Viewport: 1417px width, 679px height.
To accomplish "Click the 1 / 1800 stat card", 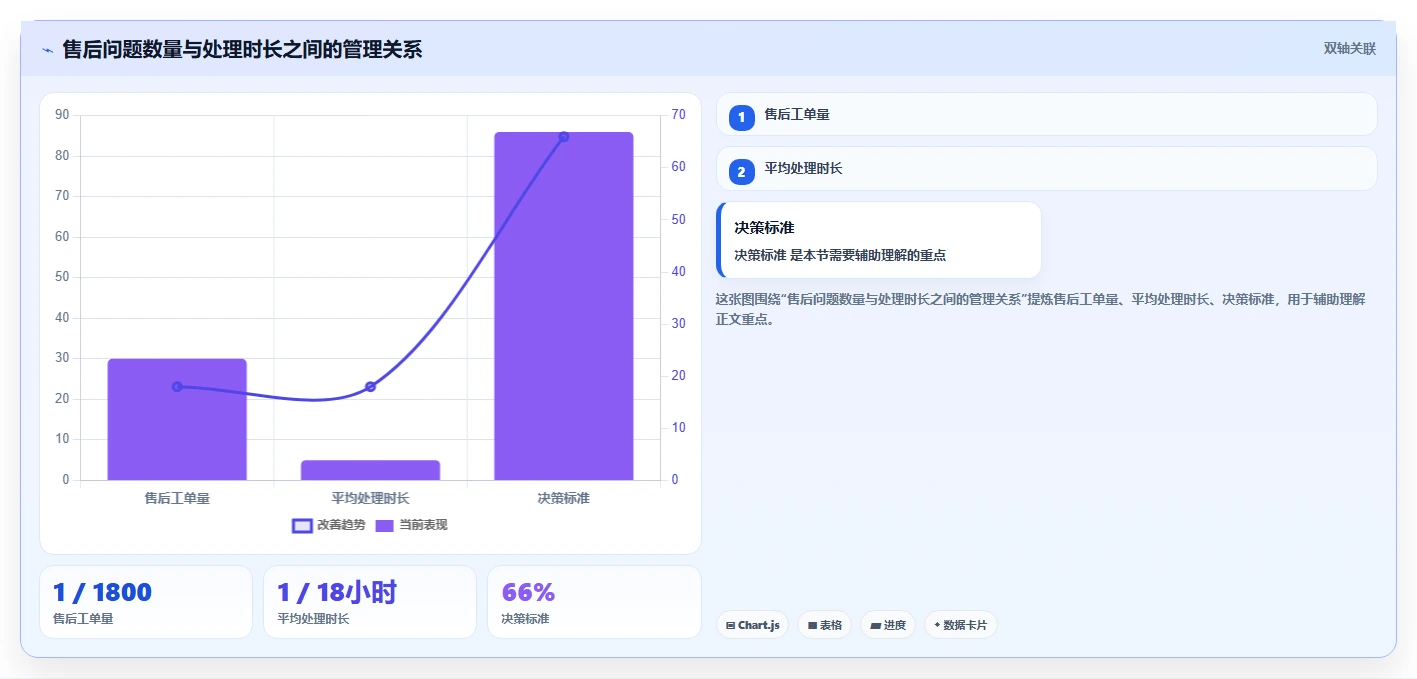I will coord(146,602).
